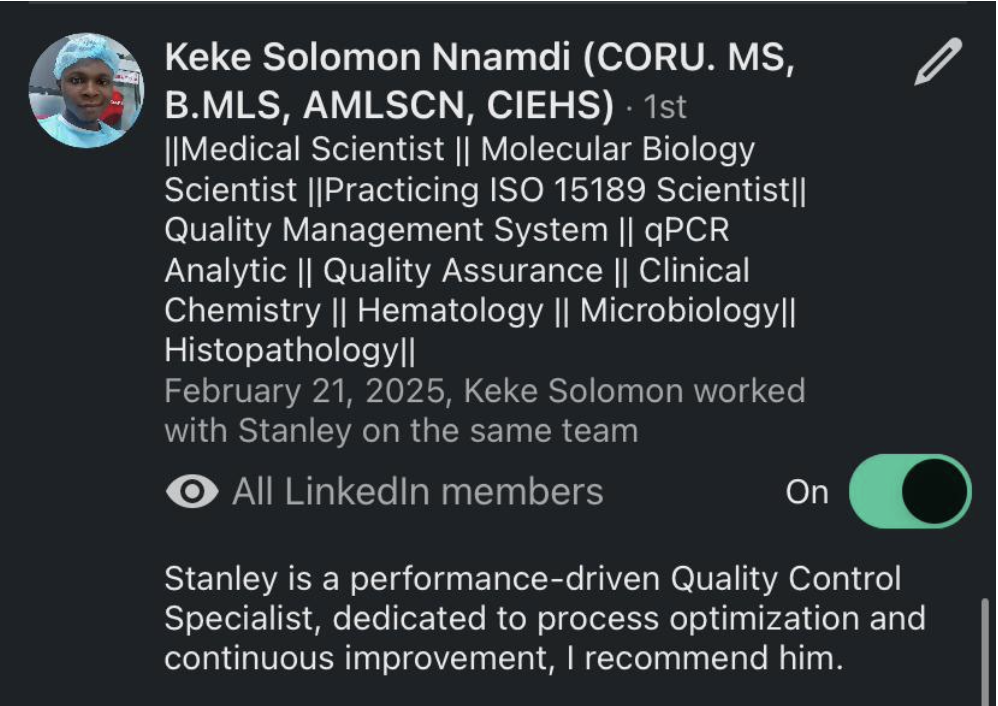Turn off the recommendation visibility switch
Screen dimensions: 998x706
pos(910,491)
